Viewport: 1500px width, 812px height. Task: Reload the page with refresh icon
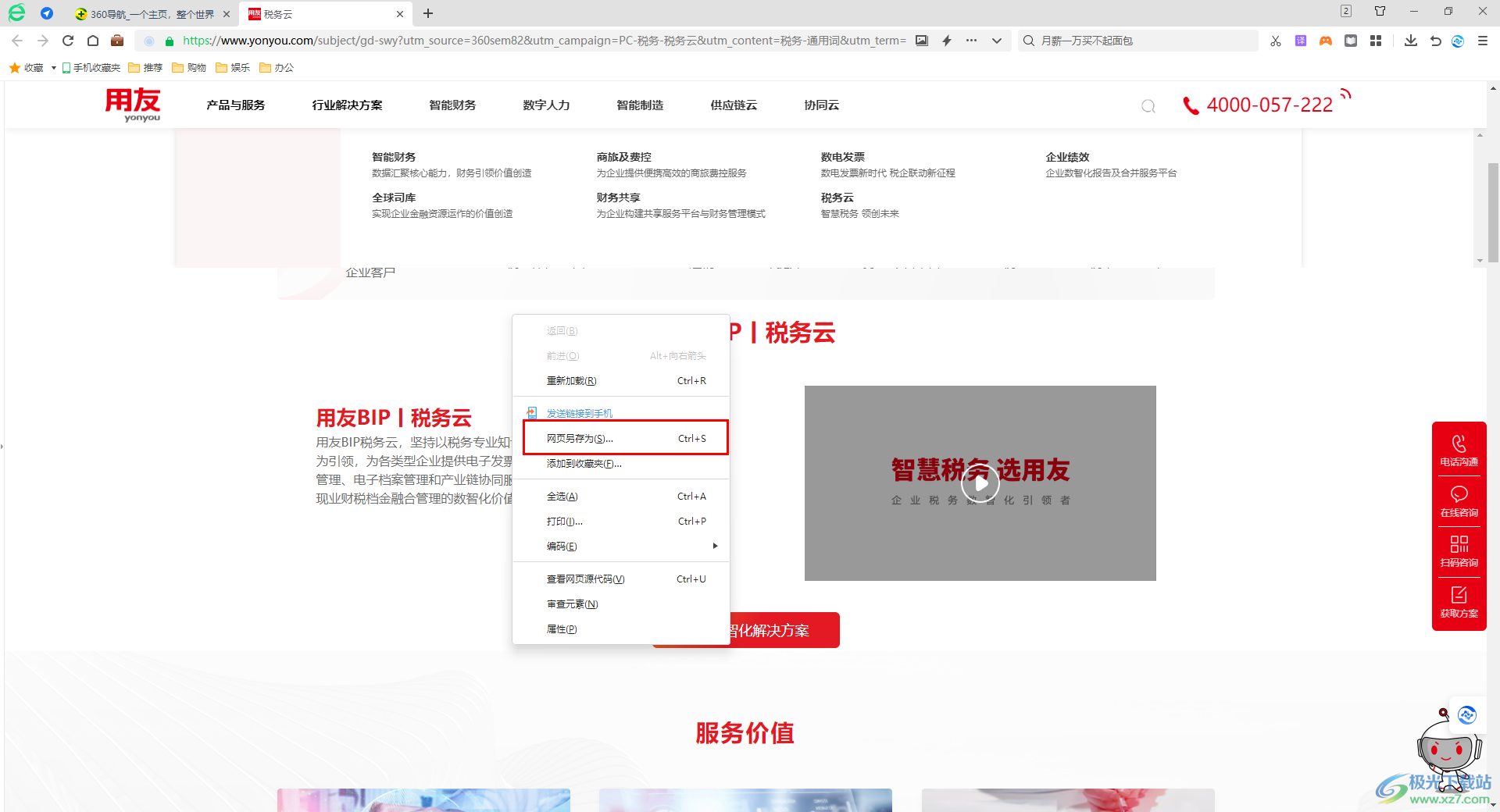(x=68, y=41)
